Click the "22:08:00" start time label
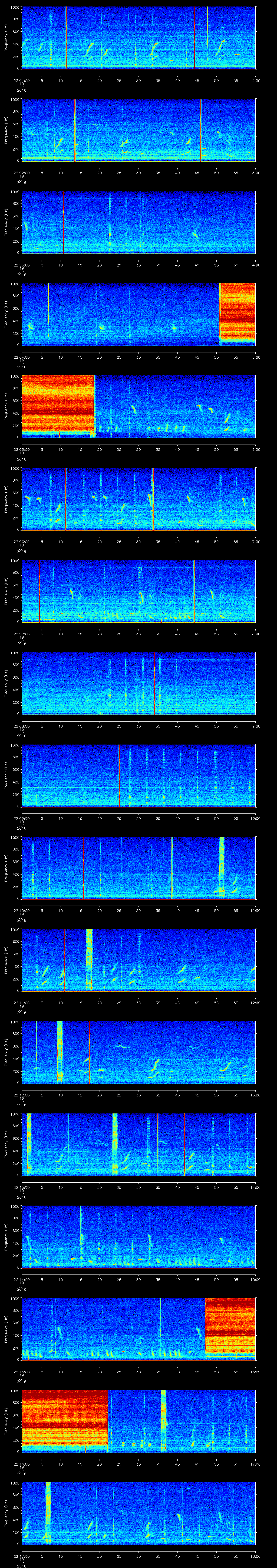The height and width of the screenshot is (1568, 277). coord(21,726)
